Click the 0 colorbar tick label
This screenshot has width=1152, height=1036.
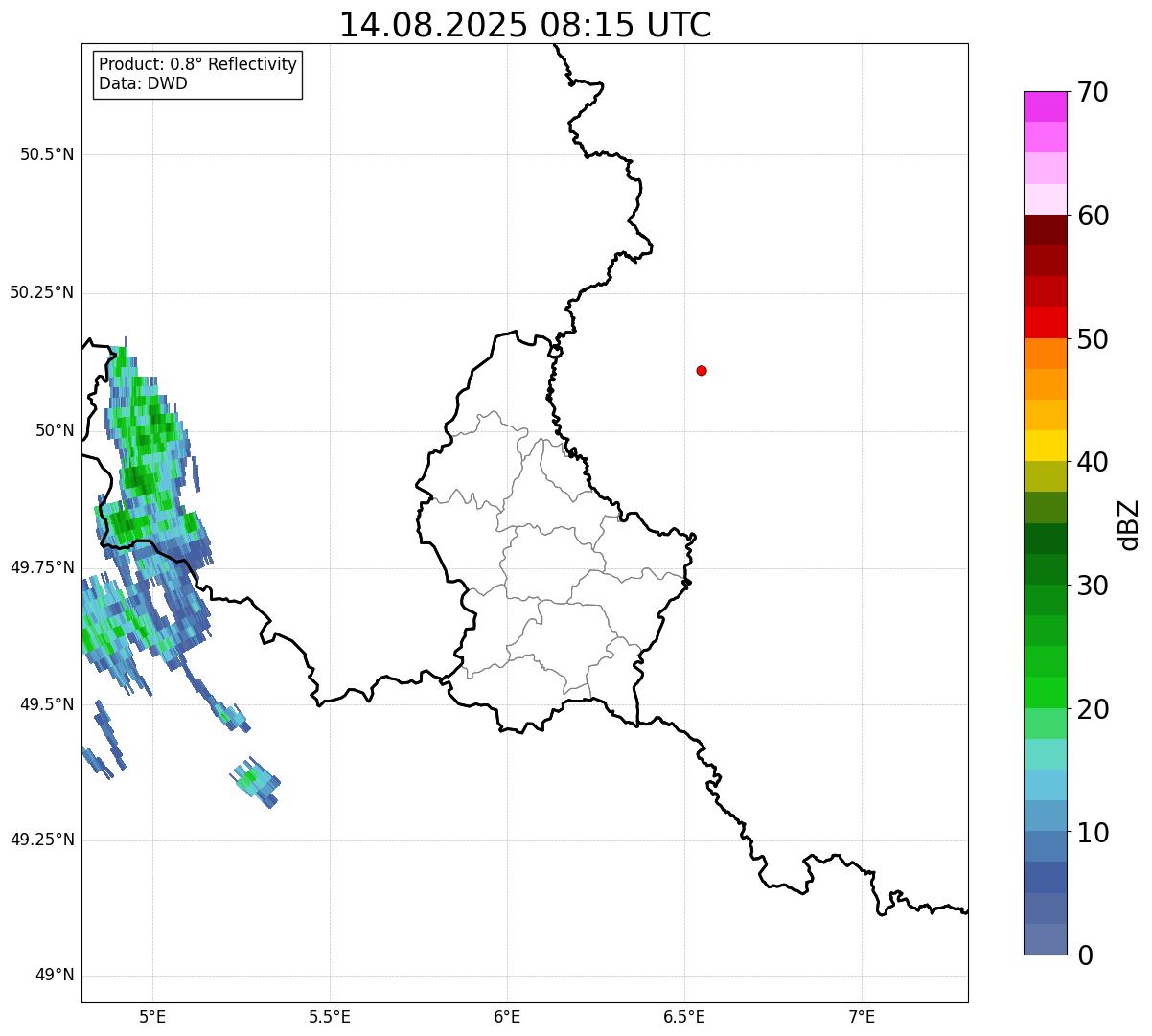[x=1085, y=955]
